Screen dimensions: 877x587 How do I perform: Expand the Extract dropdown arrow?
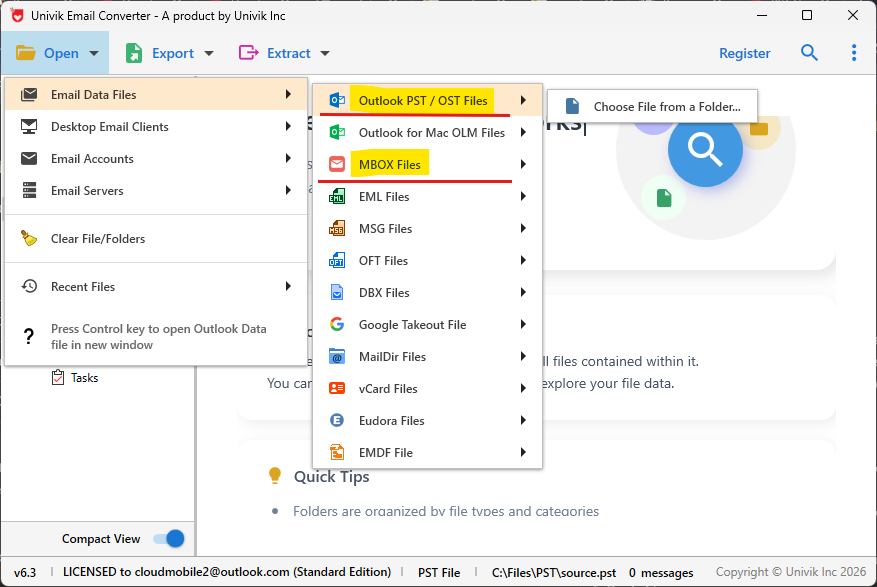pyautogui.click(x=325, y=54)
